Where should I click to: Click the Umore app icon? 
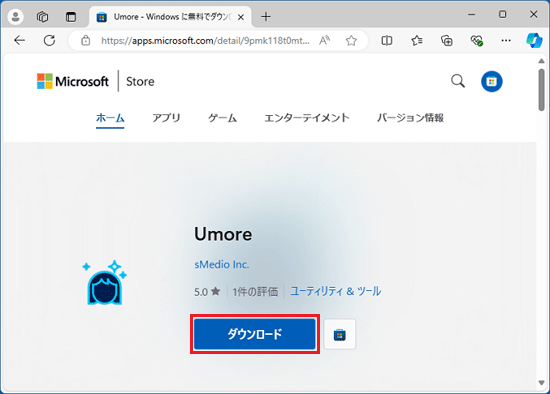coord(105,283)
